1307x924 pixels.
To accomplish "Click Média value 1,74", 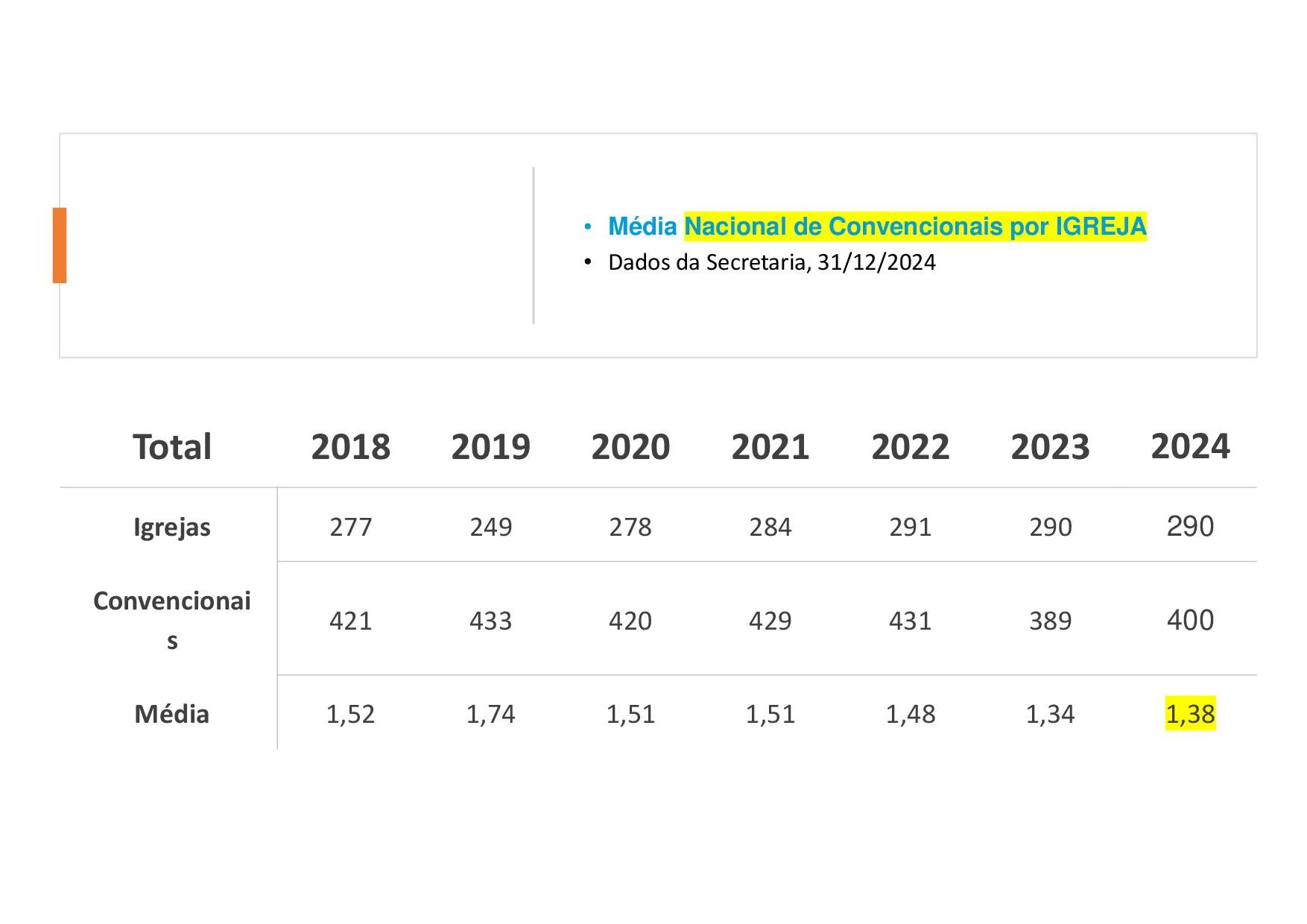I will 491,715.
